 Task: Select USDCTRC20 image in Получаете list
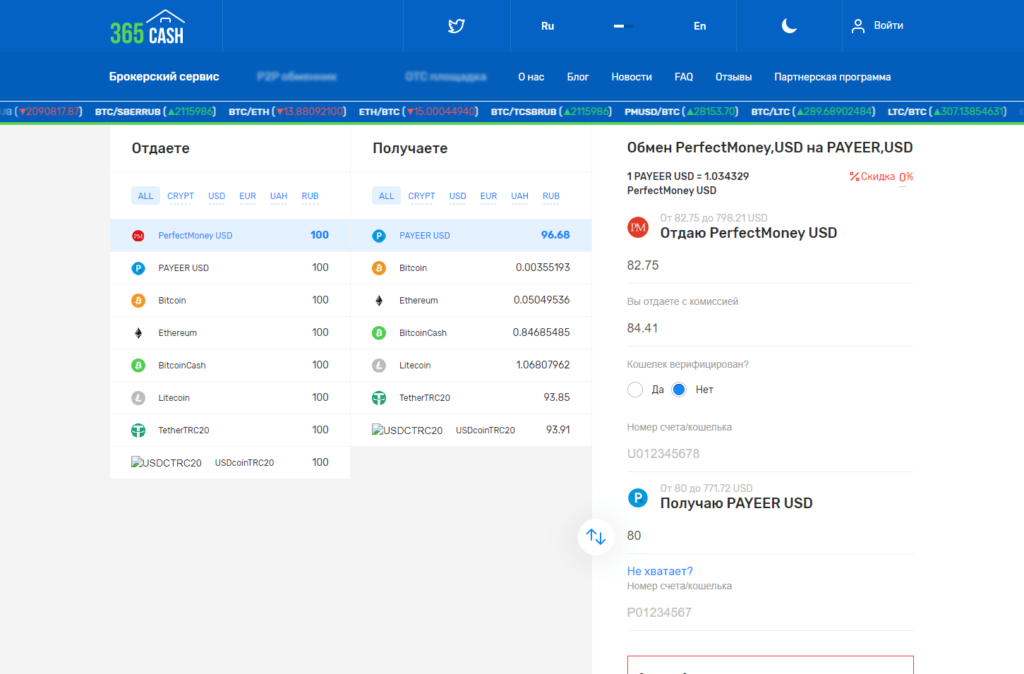(407, 430)
